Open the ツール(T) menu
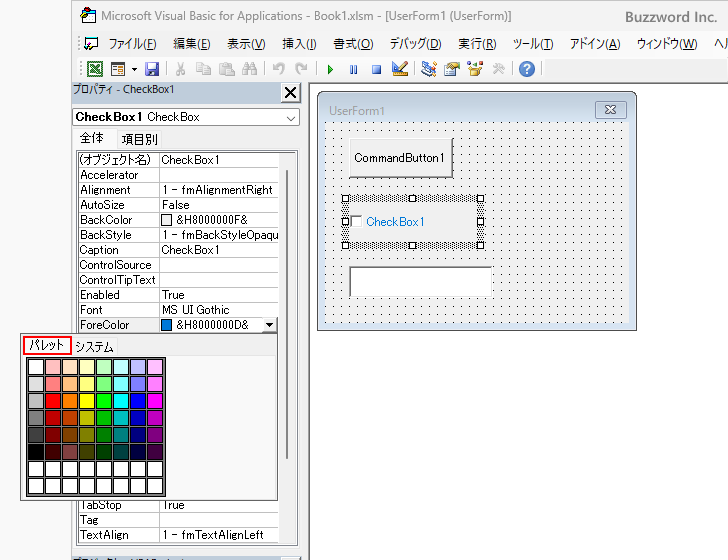The width and height of the screenshot is (728, 560). pos(533,44)
